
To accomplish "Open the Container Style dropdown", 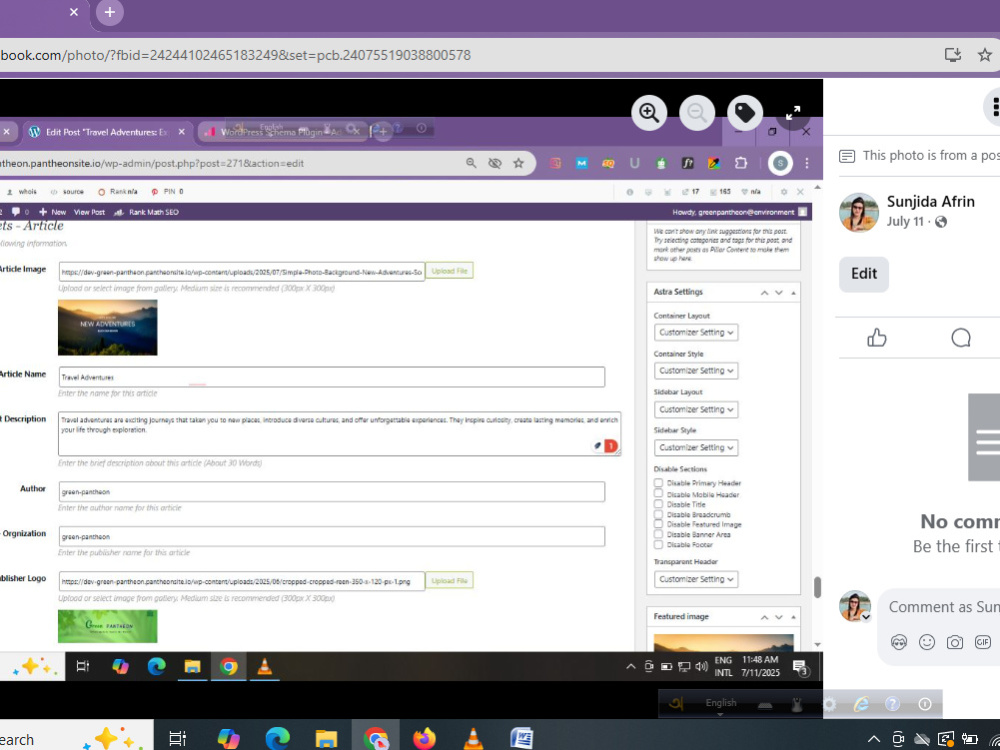I will click(x=696, y=371).
